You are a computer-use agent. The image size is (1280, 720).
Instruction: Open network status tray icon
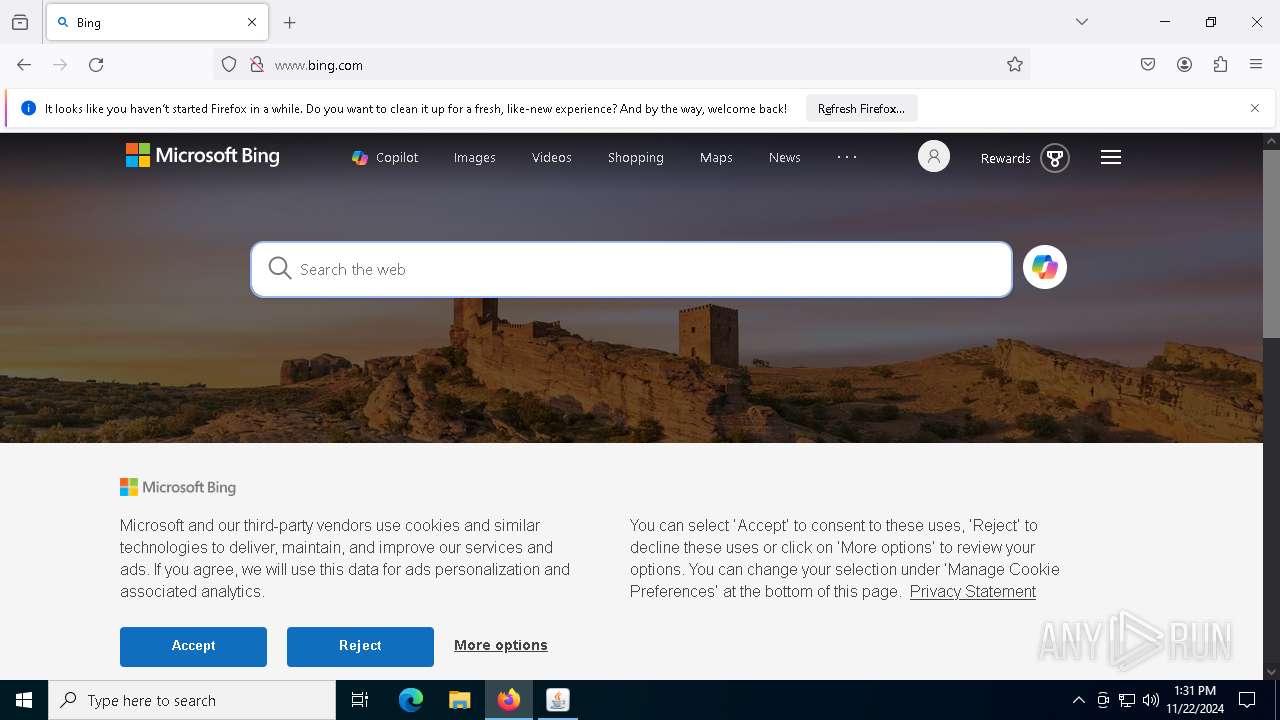pyautogui.click(x=1127, y=700)
